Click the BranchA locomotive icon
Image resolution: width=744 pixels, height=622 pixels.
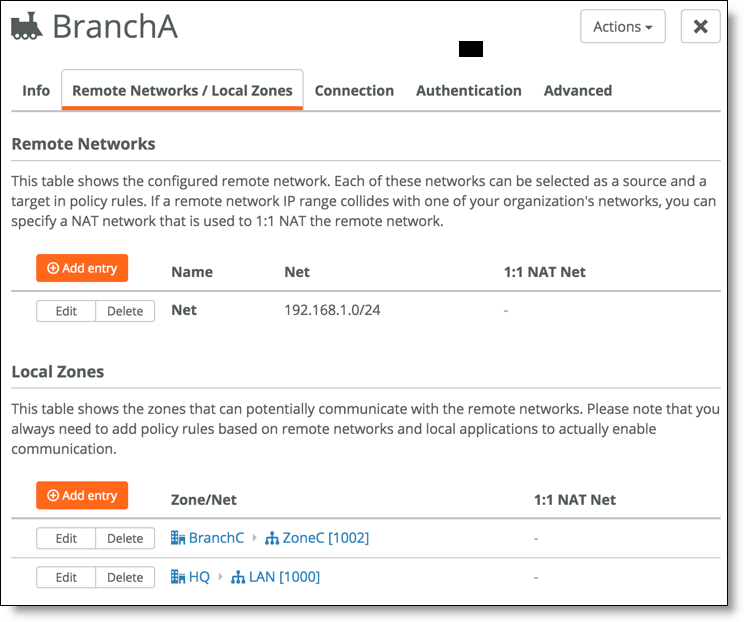click(27, 26)
